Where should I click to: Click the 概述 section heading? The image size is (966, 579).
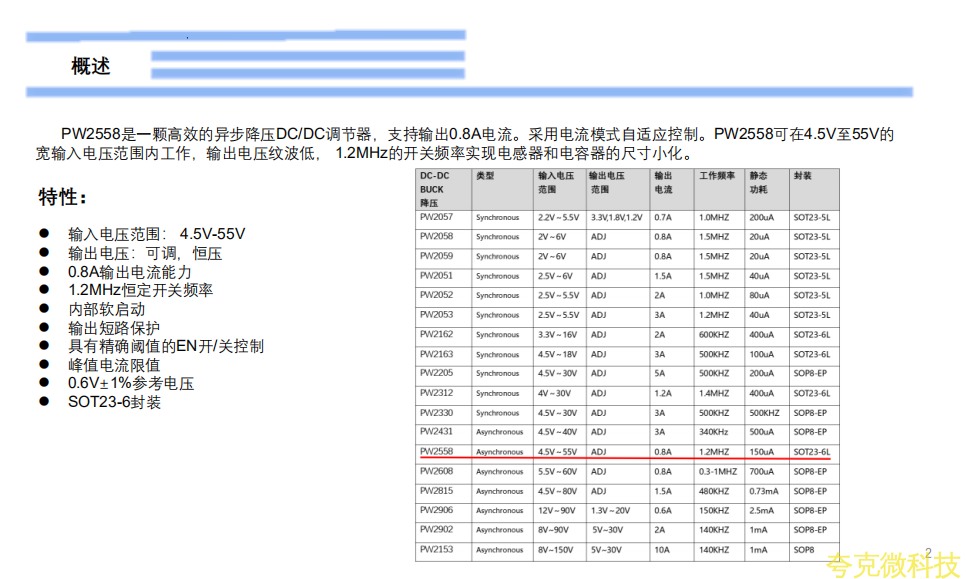[x=91, y=67]
